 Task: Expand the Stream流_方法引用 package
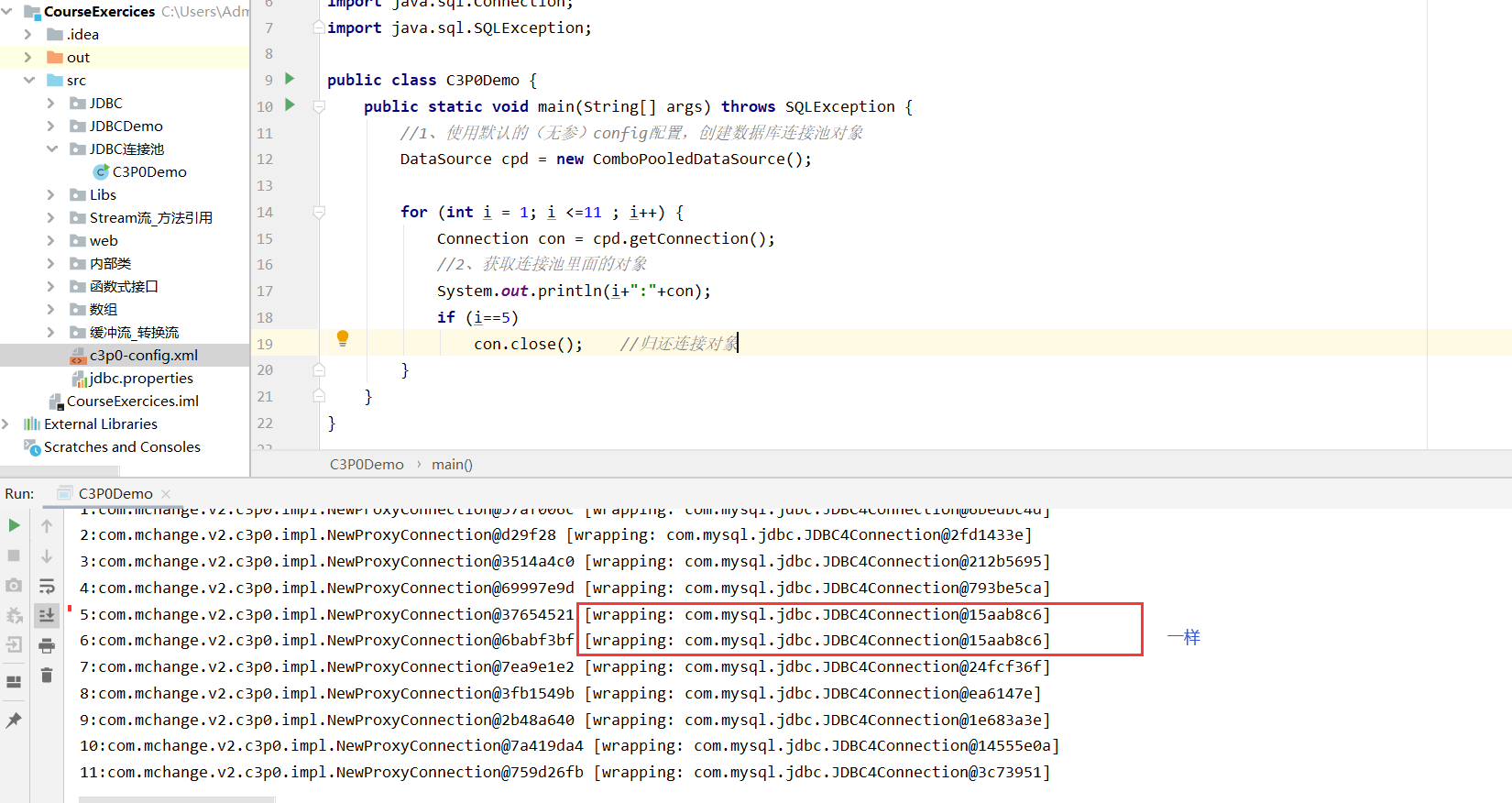coord(50,217)
